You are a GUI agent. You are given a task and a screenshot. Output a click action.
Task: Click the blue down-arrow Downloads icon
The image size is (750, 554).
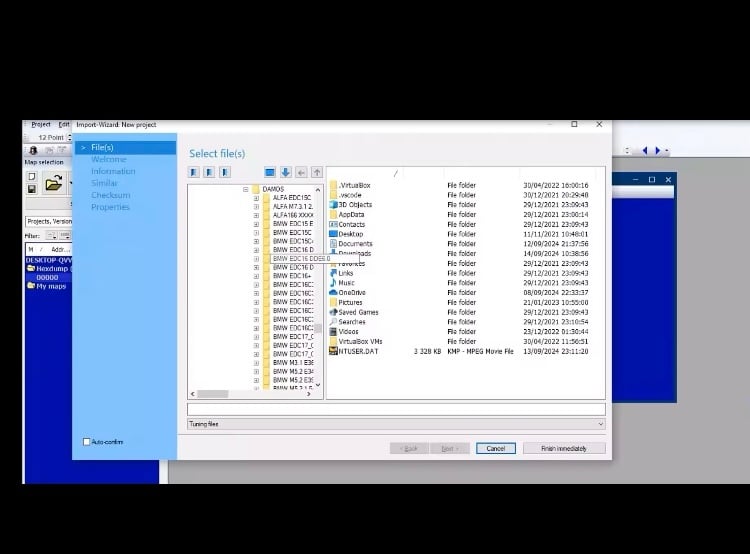(285, 172)
